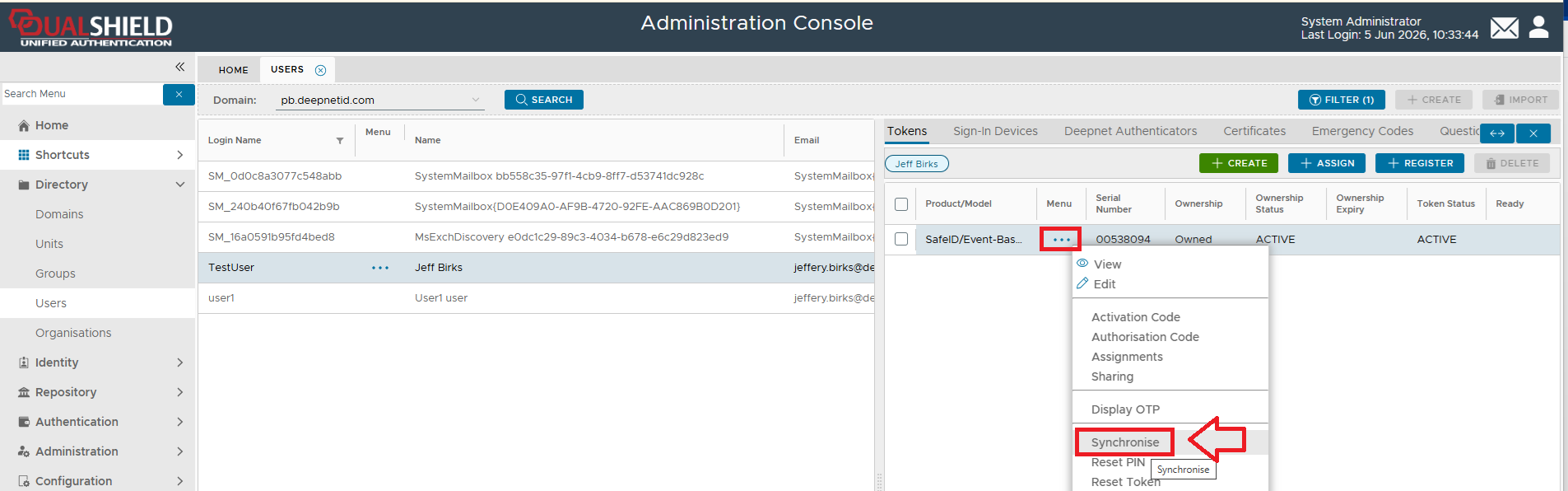
Task: Open the Certificates tab
Action: pyautogui.click(x=1254, y=131)
